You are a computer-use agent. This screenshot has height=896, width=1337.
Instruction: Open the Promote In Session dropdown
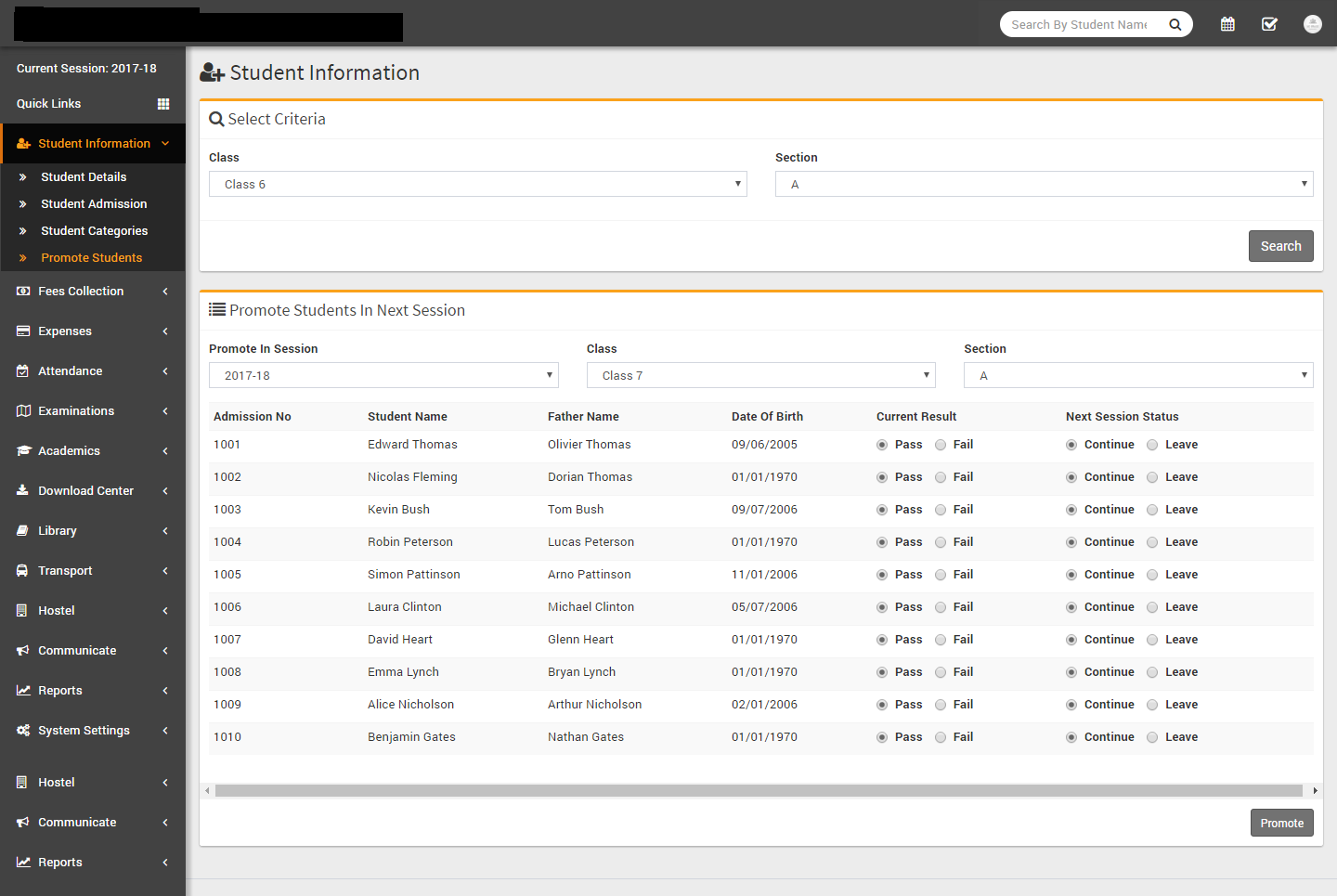pos(383,375)
